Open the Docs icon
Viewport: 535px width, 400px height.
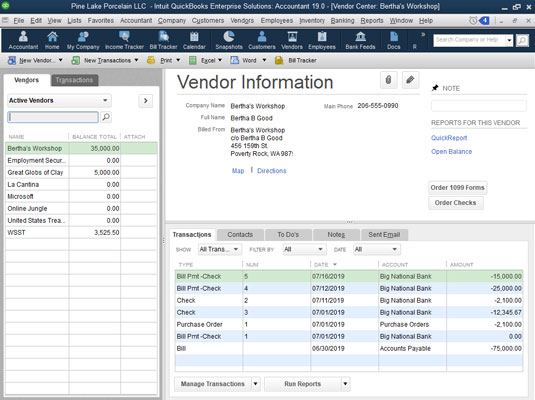click(x=393, y=40)
